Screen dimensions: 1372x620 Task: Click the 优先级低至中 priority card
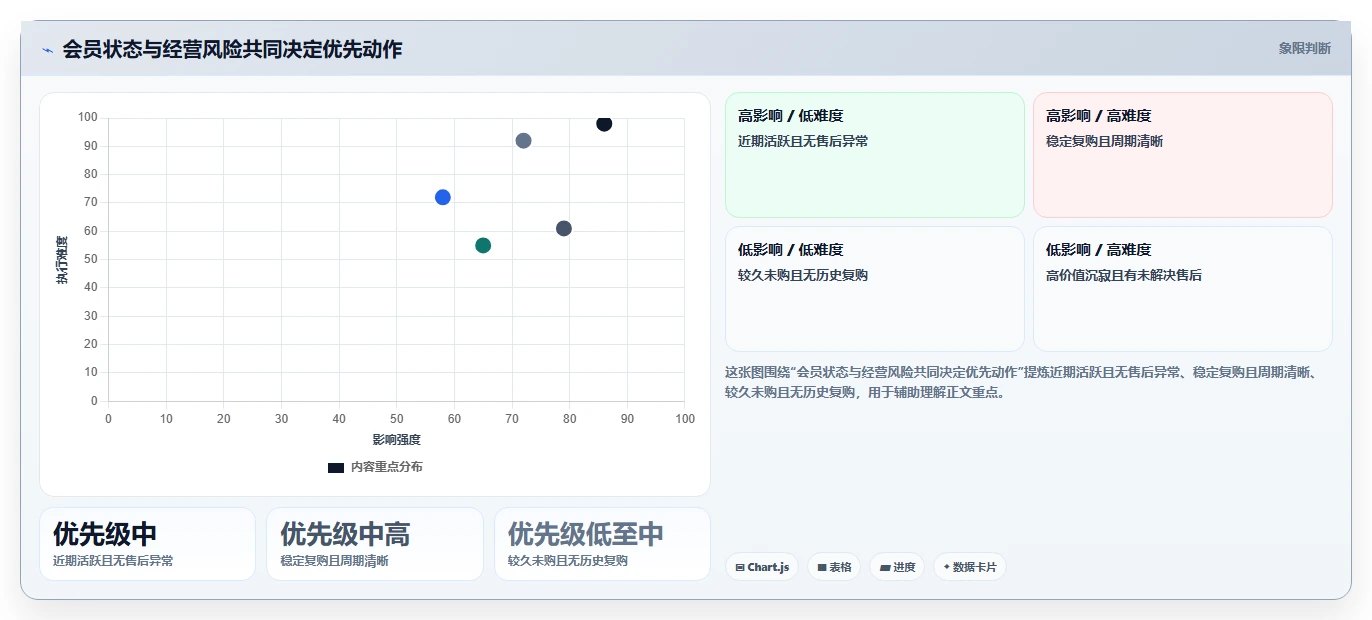pos(602,544)
